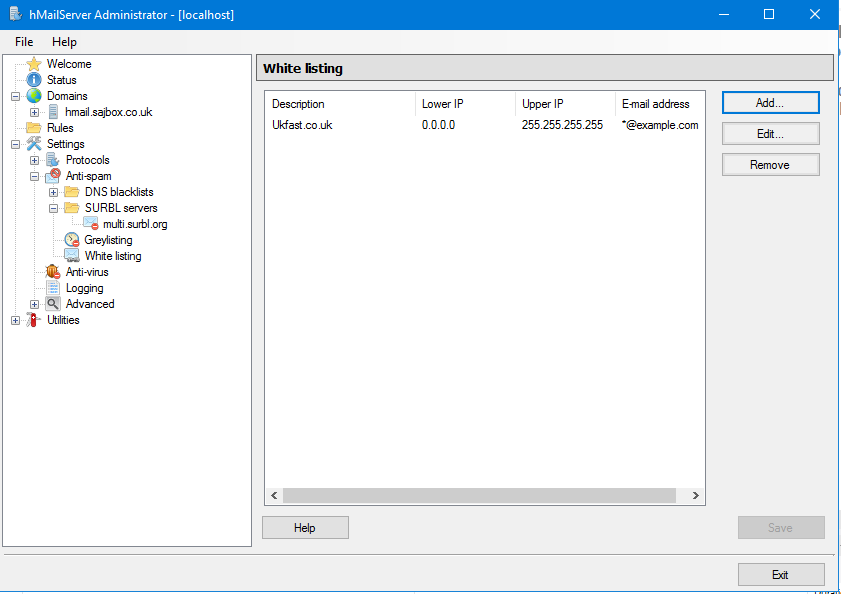Open the File menu
Image resolution: width=841 pixels, height=594 pixels.
click(24, 42)
